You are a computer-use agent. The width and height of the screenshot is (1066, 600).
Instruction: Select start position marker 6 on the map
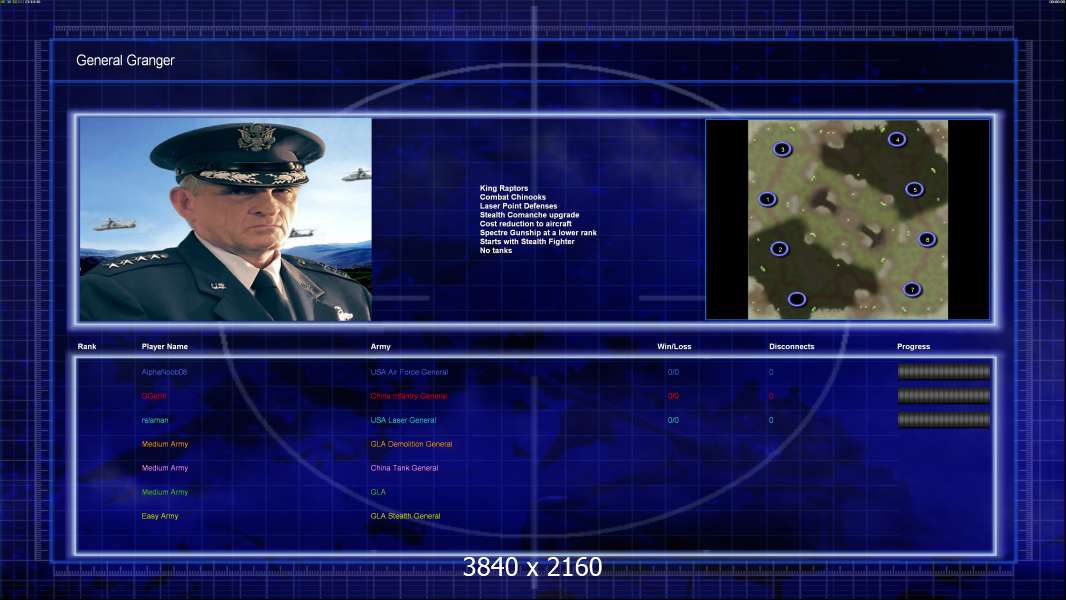927,239
